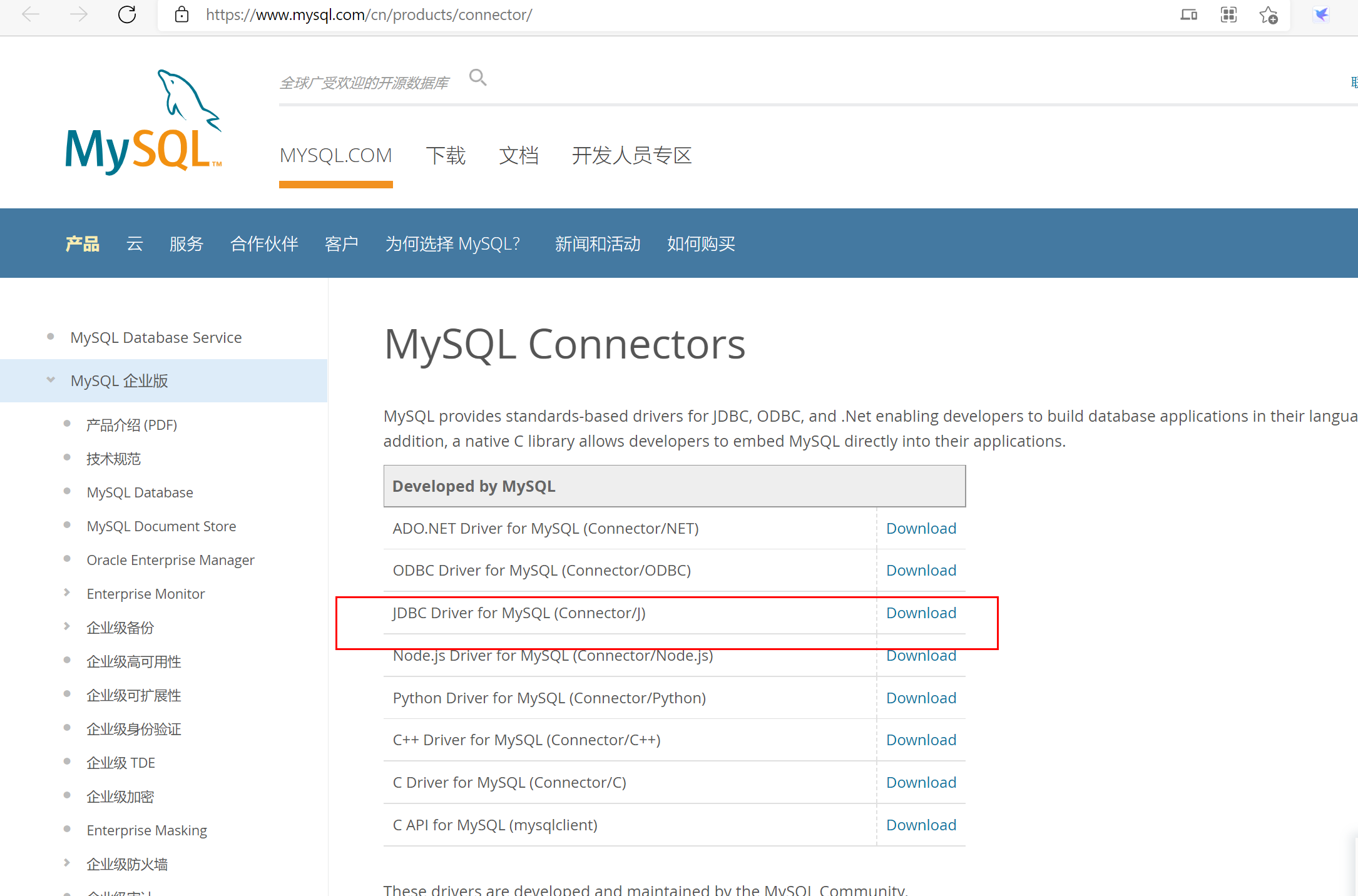
Task: Open the 开发人员专区 tab
Action: (631, 155)
